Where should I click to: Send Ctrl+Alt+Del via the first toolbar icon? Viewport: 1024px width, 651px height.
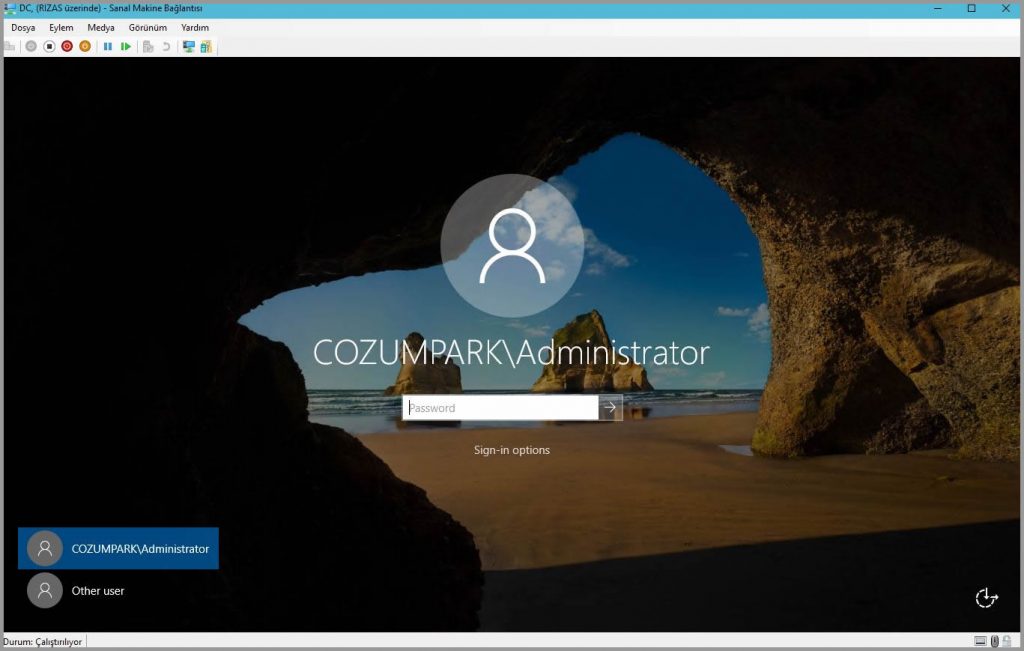click(x=9, y=46)
